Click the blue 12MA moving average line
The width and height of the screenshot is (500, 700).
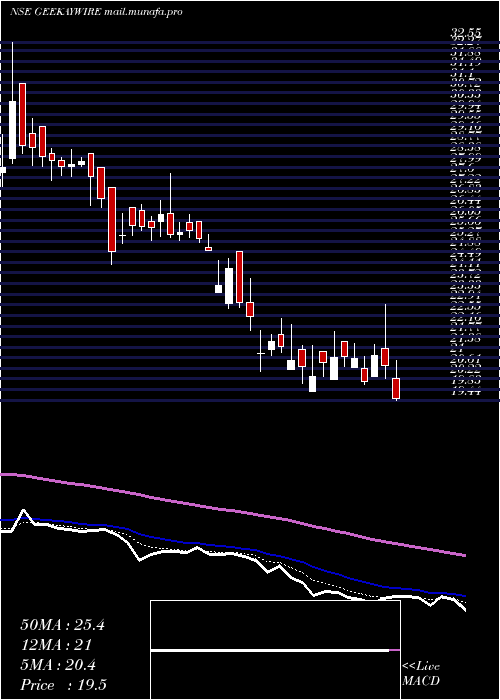pos(232,547)
